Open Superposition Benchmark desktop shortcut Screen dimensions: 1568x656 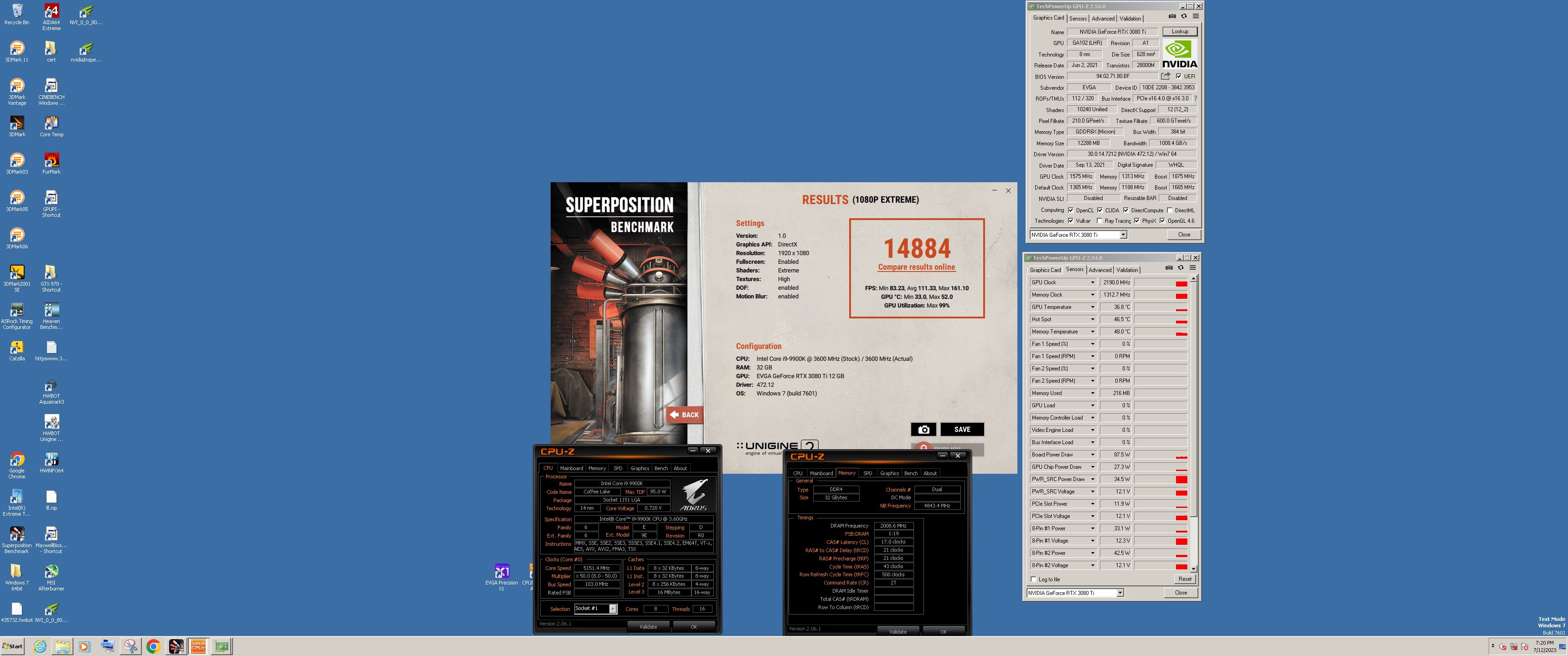click(17, 540)
